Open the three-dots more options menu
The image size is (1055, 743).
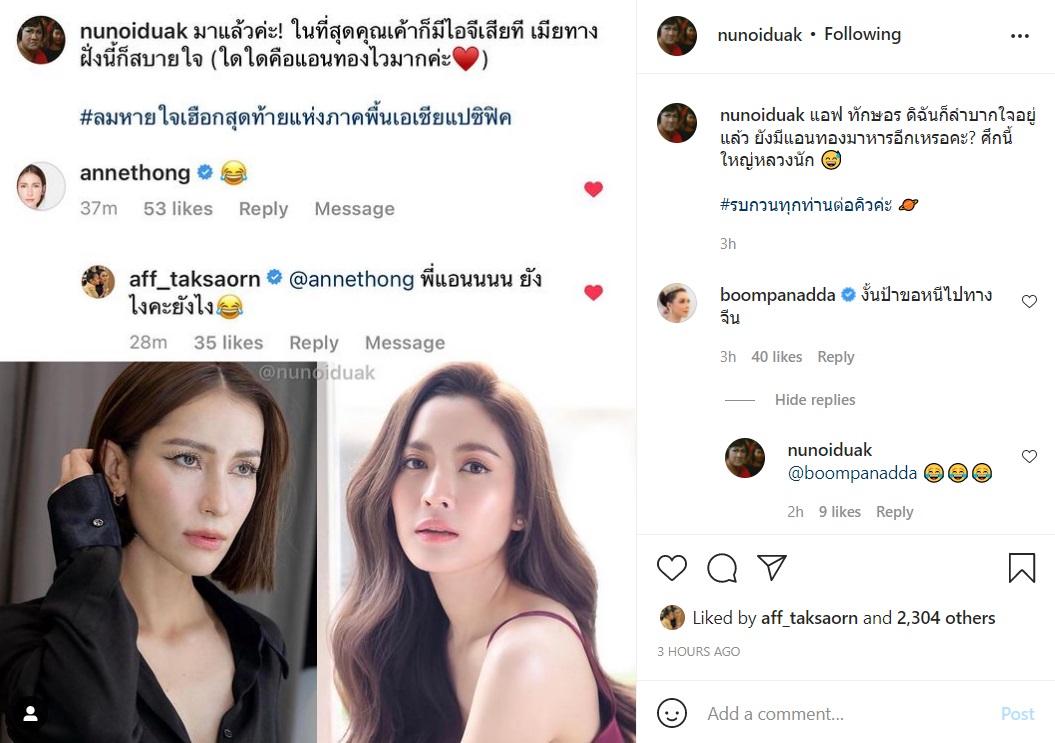(1019, 36)
